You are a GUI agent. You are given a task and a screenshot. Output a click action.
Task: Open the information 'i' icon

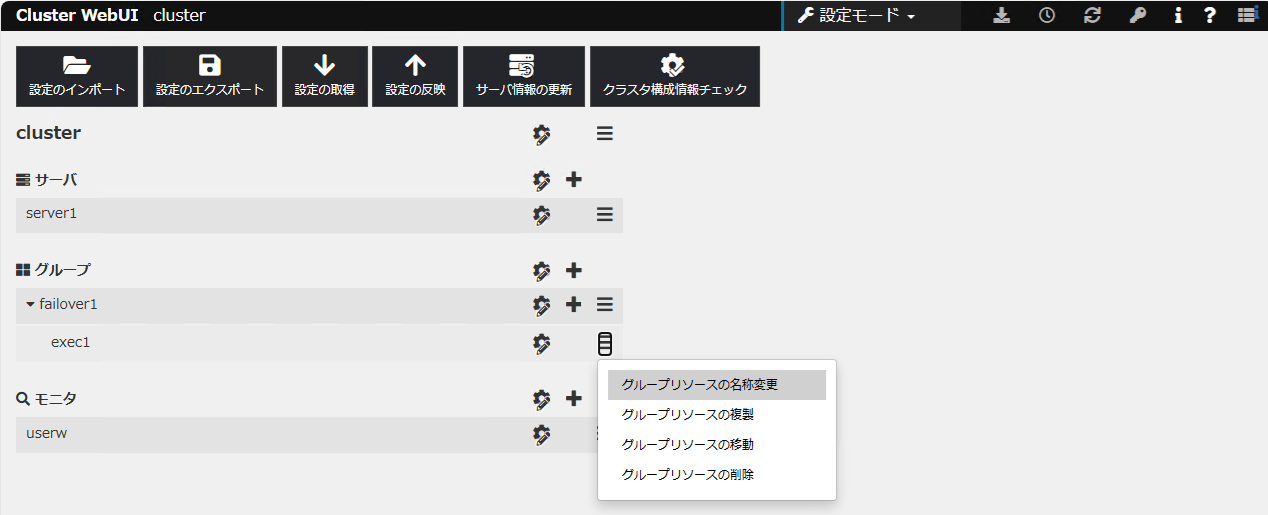pos(1178,16)
